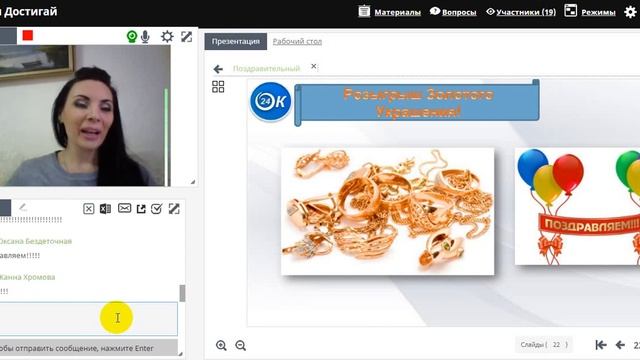Open Участники (19) list
The height and width of the screenshot is (360, 640).
click(526, 12)
